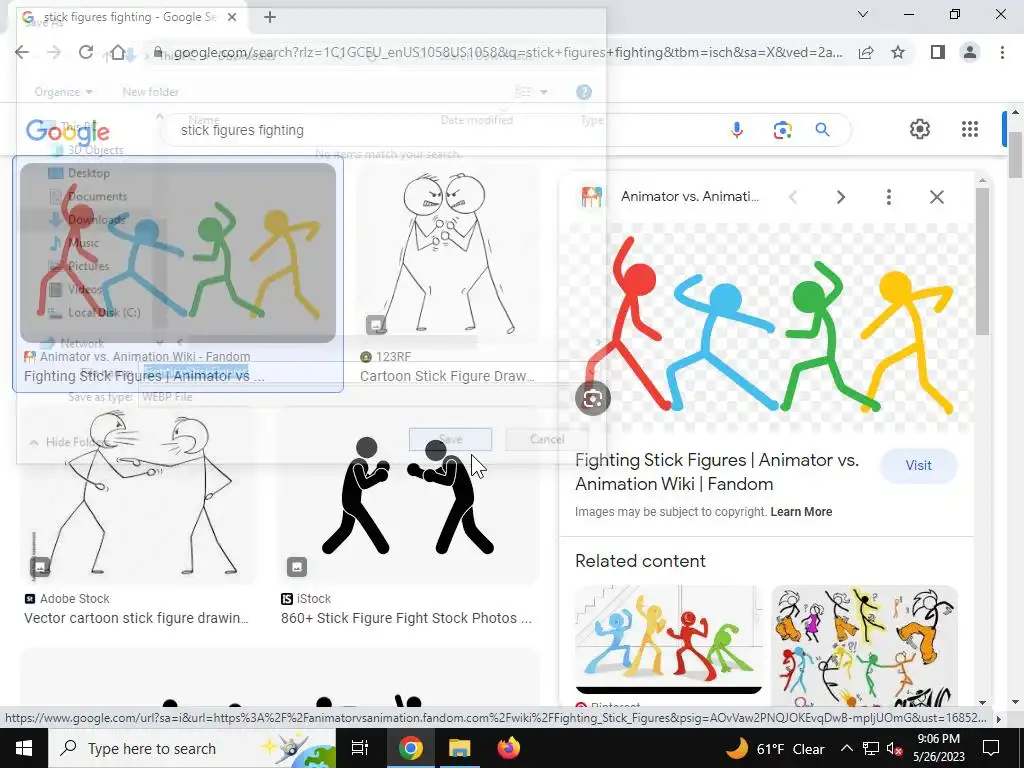This screenshot has width=1024, height=768.
Task: Click the large colorful stick figures preview image
Action: point(769,328)
